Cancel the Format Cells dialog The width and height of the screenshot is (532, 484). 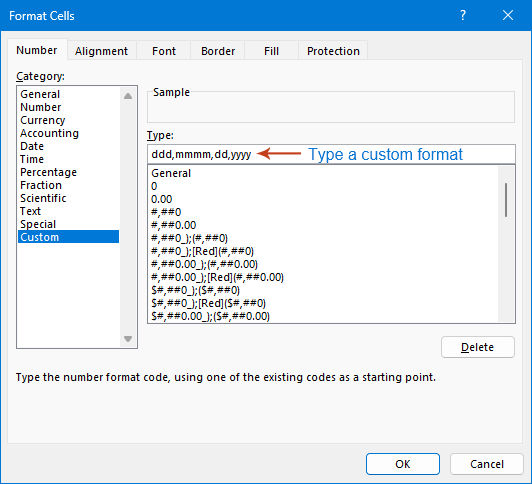pos(487,464)
